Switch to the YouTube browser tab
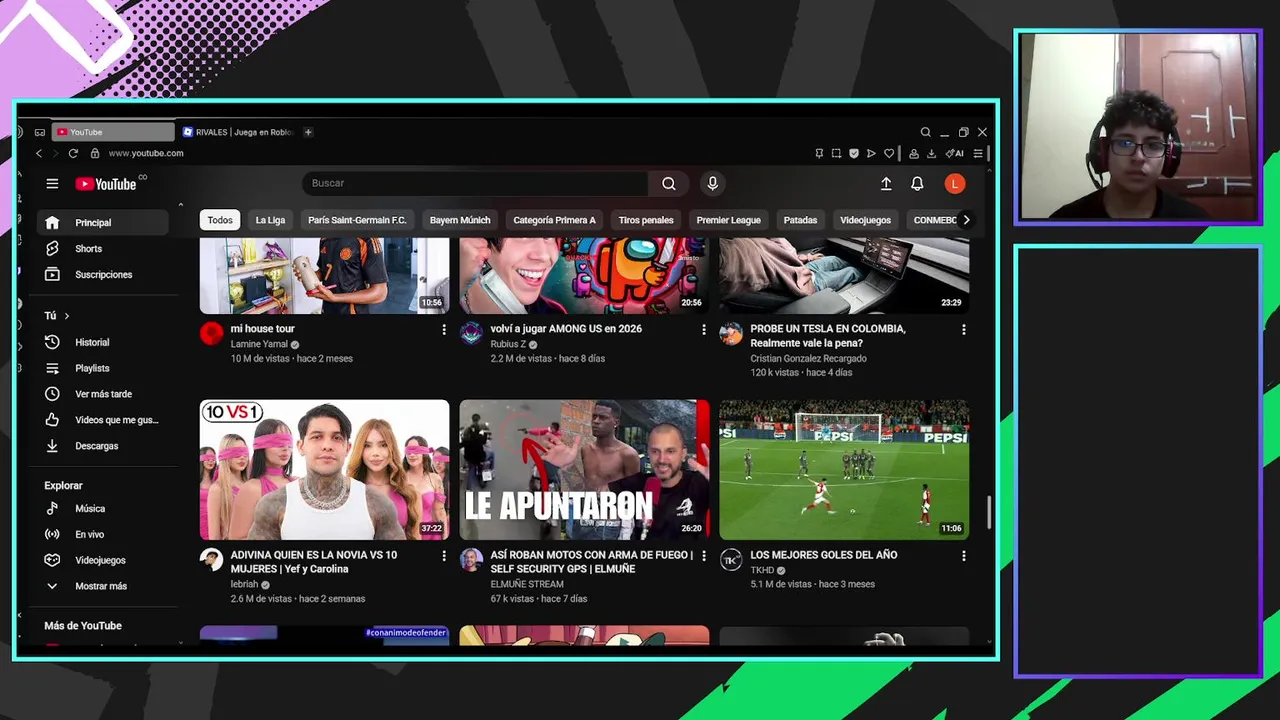1280x720 pixels. point(113,132)
